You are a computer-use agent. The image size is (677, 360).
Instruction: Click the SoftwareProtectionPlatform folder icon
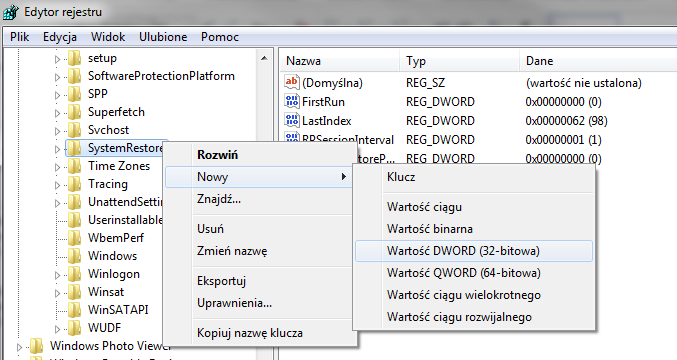[x=75, y=76]
